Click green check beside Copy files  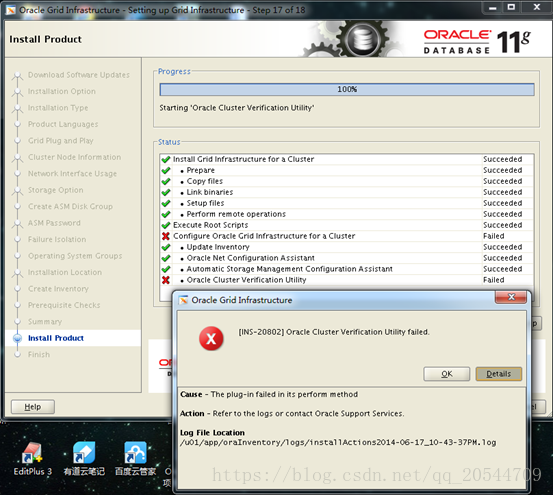166,181
